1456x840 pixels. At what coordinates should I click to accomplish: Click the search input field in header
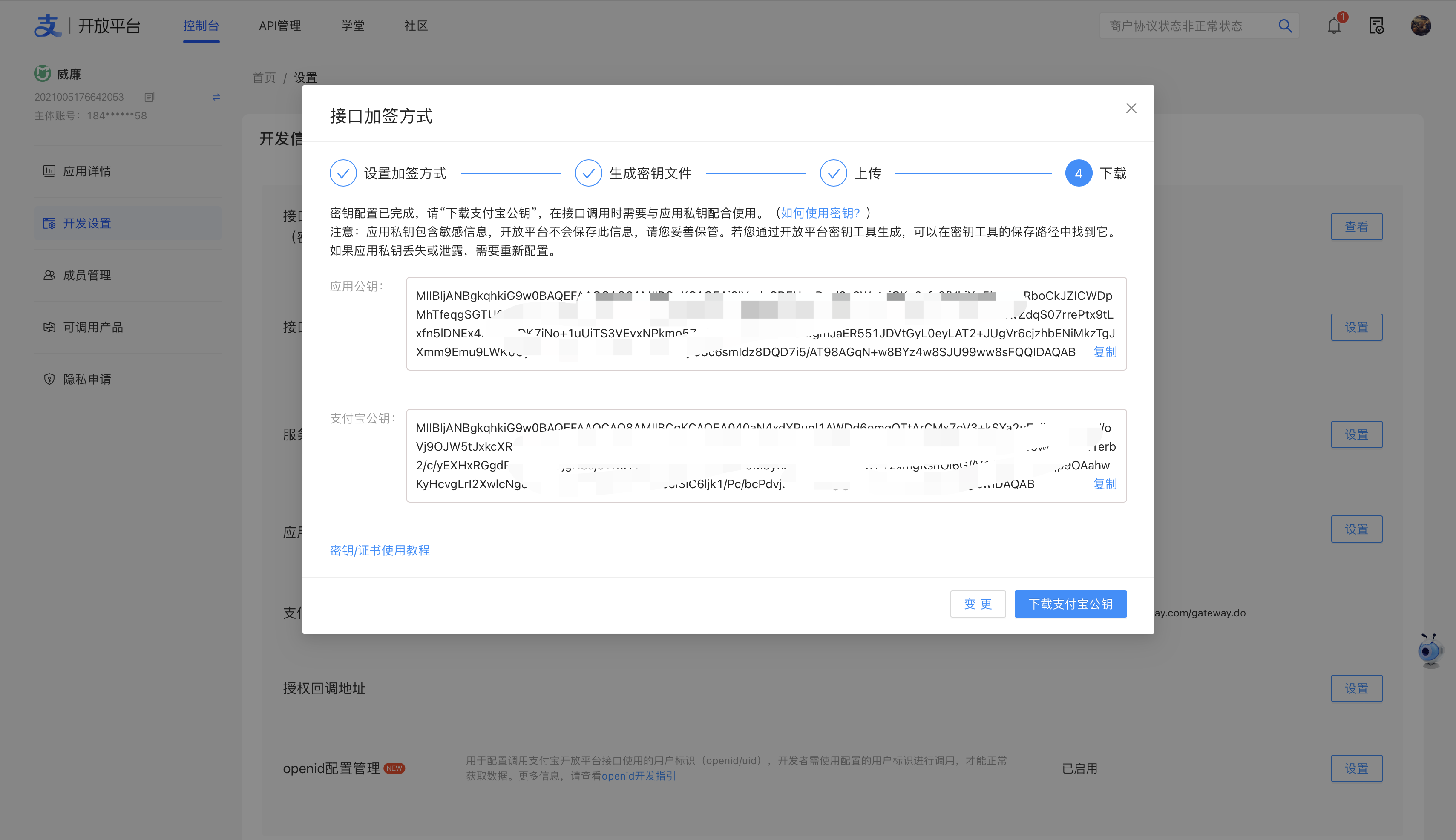pos(1199,26)
